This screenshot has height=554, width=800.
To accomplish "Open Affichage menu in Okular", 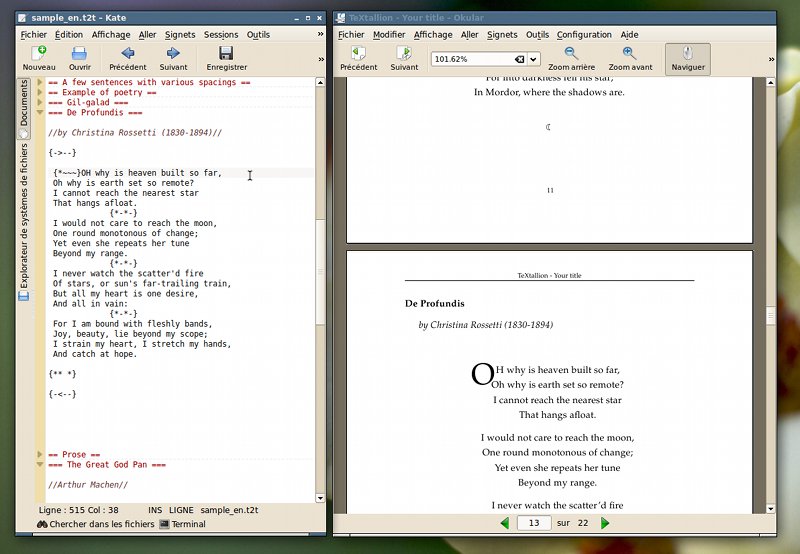I will [x=433, y=35].
